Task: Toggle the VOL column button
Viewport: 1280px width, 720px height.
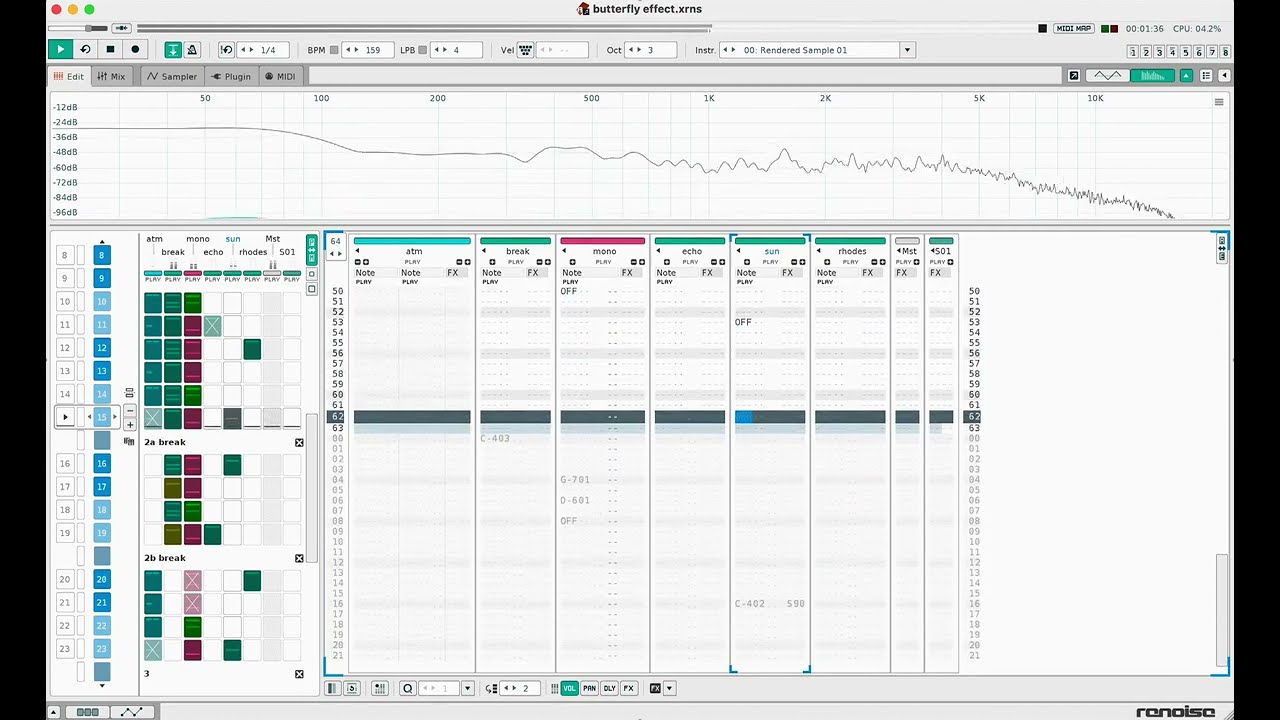Action: (569, 688)
